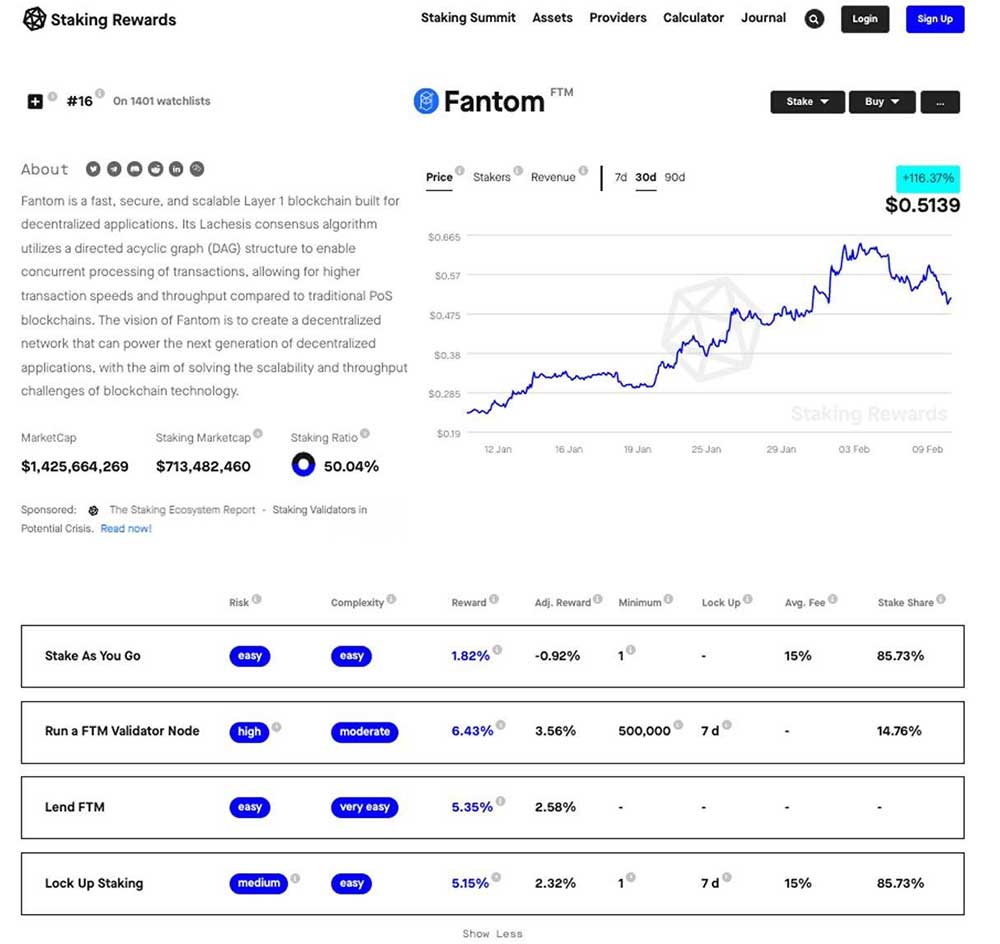Click the Staking Rewards logo icon
The width and height of the screenshot is (1000, 944).
(34, 19)
